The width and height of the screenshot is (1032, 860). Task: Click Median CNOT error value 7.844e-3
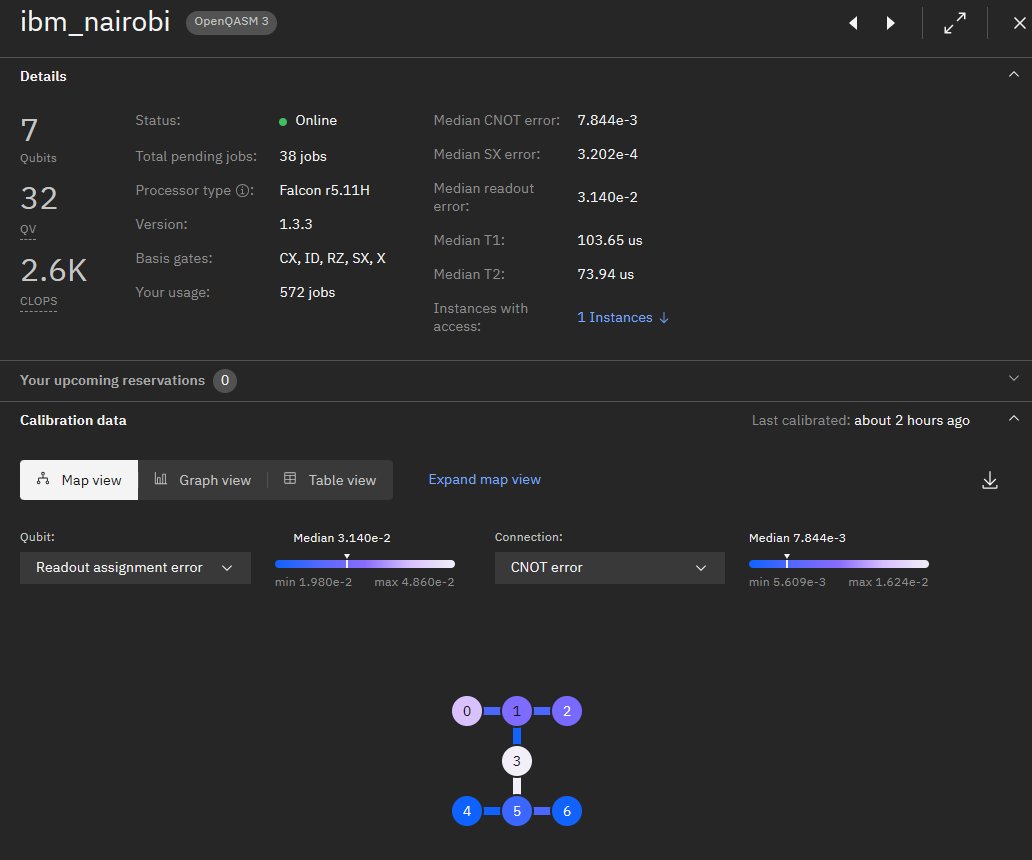tap(607, 120)
